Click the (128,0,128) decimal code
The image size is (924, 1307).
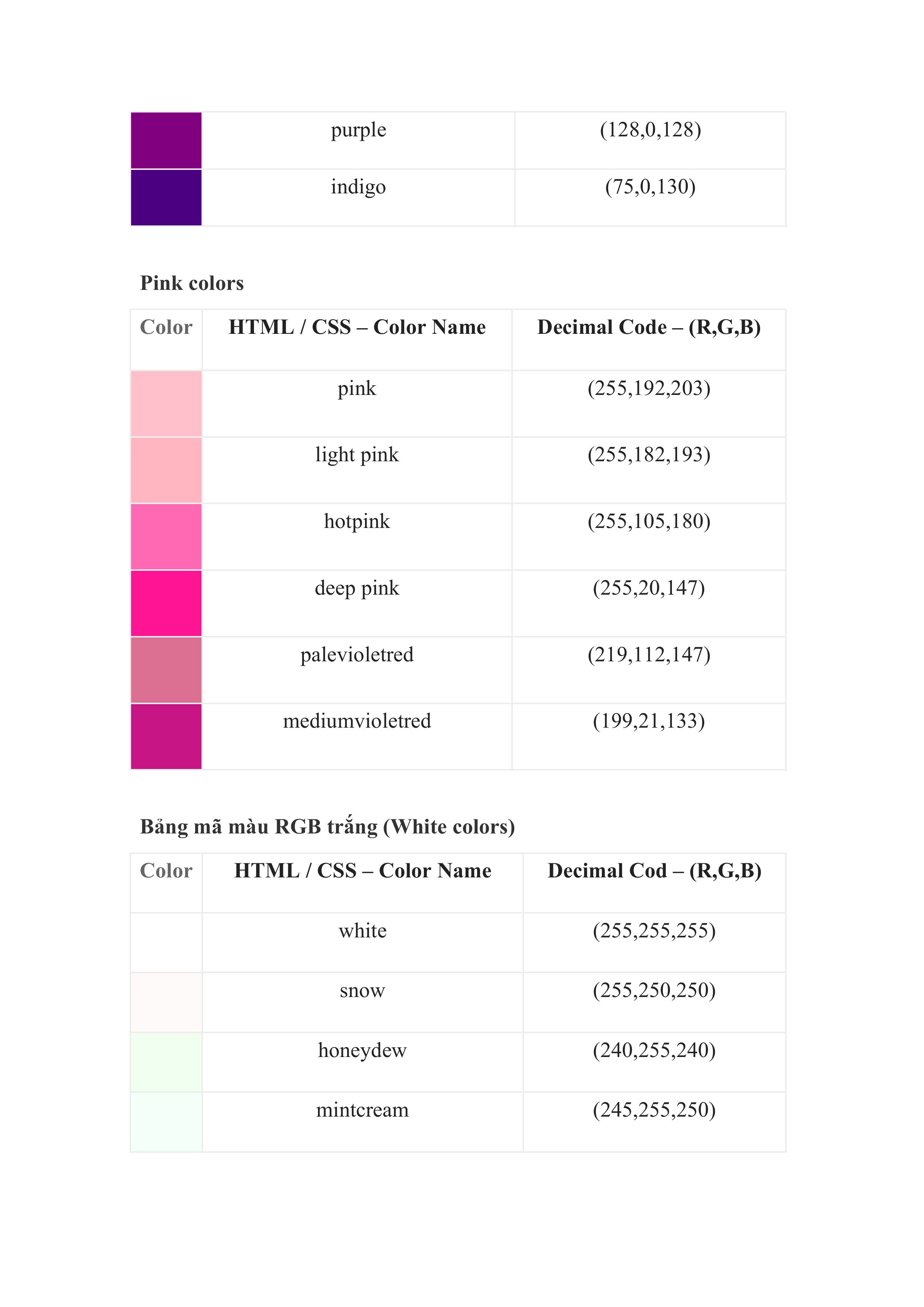point(650,130)
